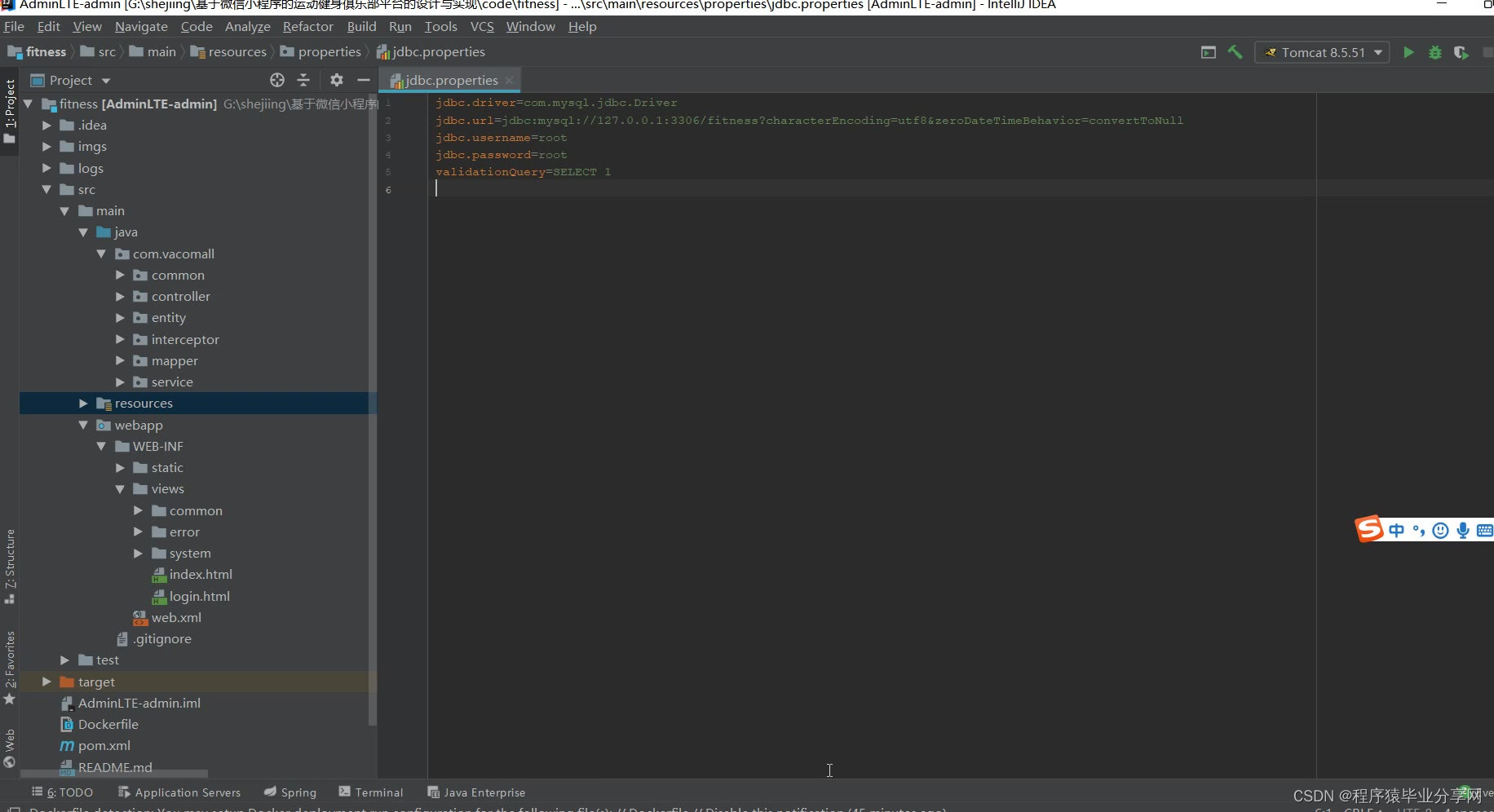
Task: Open the VCS menu
Action: click(x=482, y=26)
